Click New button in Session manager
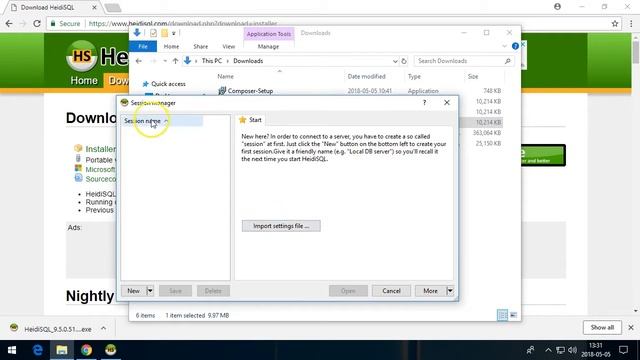640x360 pixels. pyautogui.click(x=133, y=291)
